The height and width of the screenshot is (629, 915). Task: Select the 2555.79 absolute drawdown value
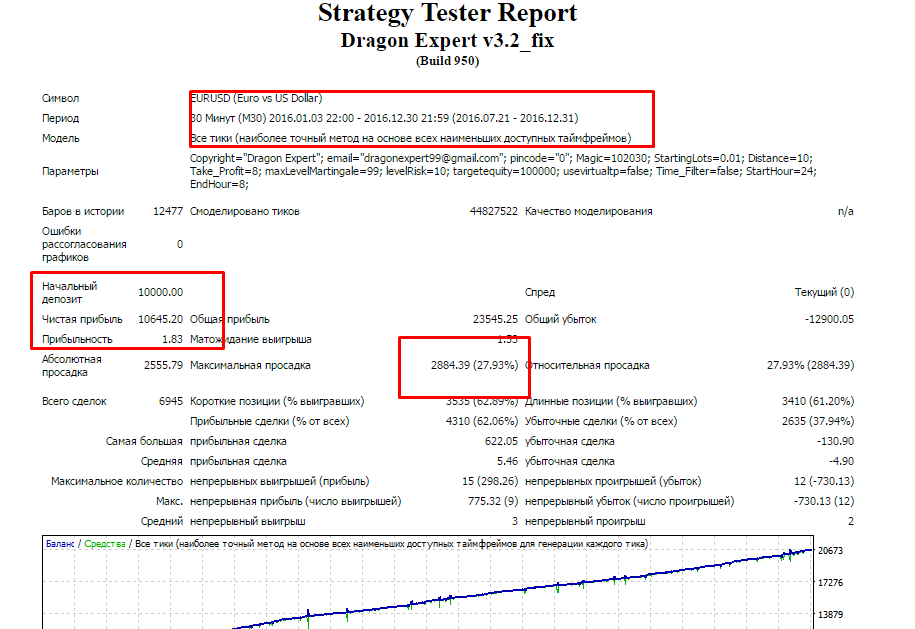(x=163, y=365)
